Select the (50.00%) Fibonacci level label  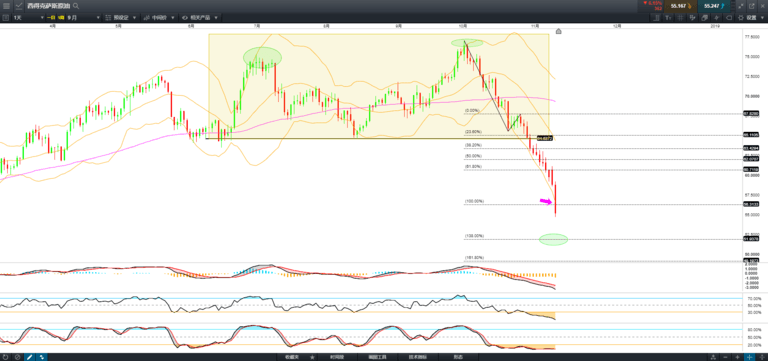[473, 156]
